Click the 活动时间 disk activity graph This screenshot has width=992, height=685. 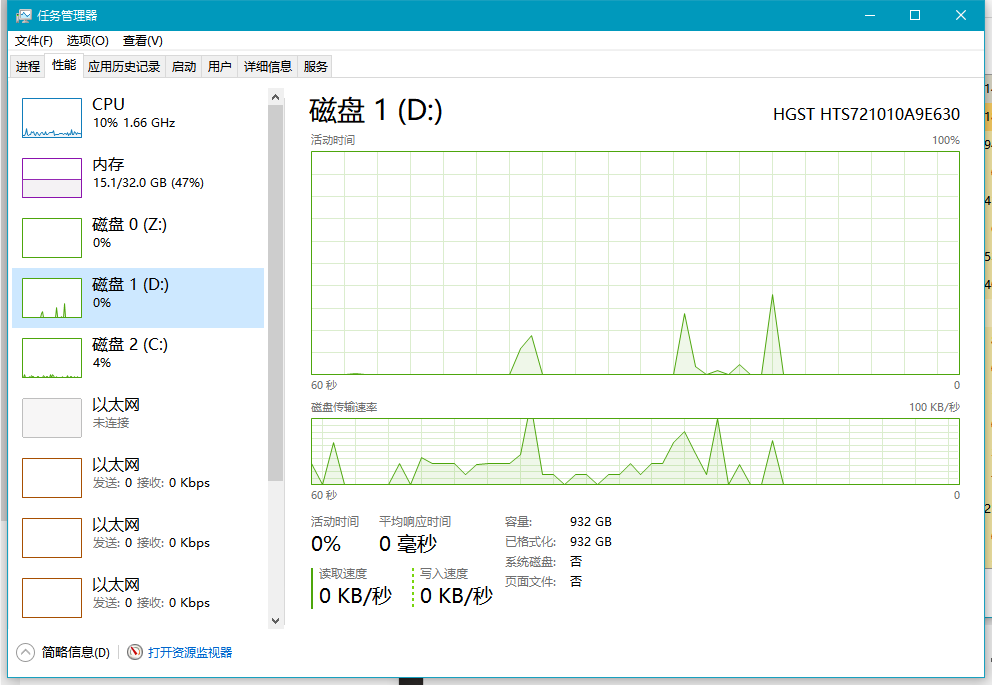635,263
